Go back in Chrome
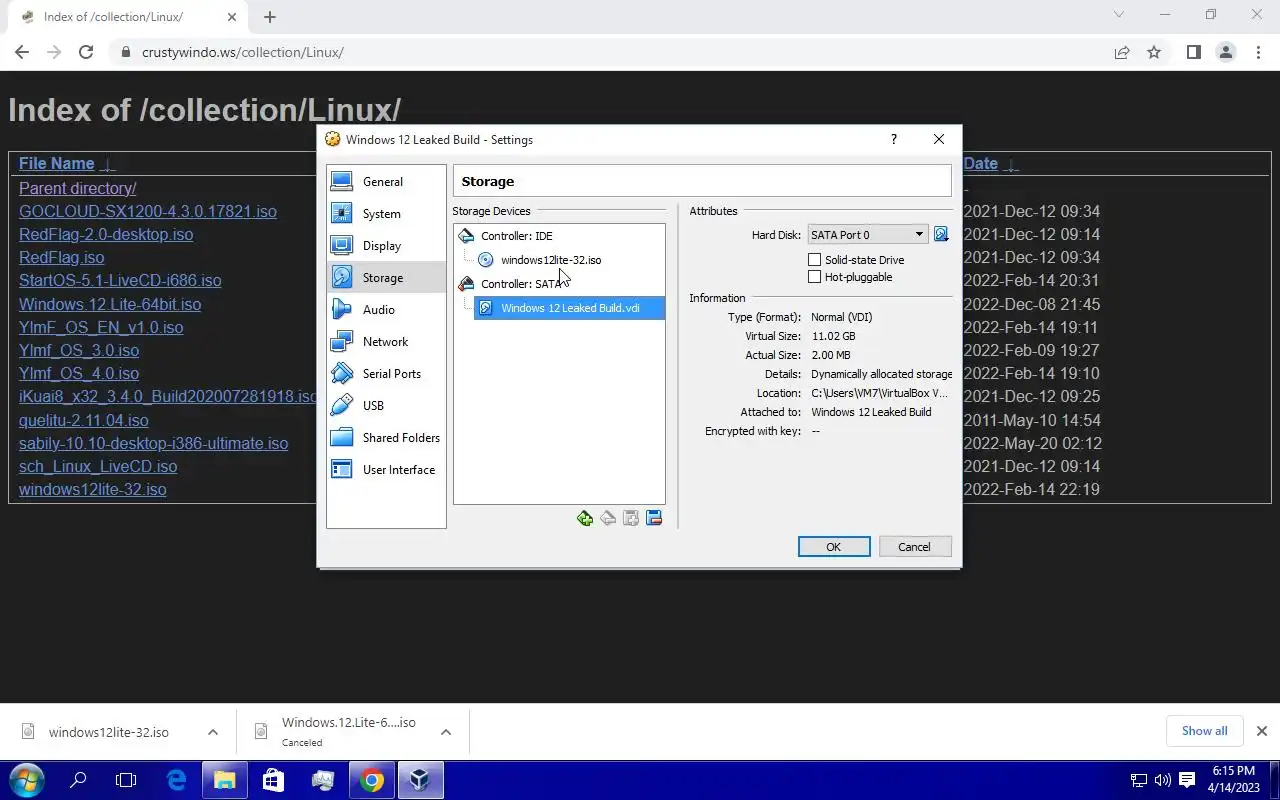The width and height of the screenshot is (1280, 800). 22,52
